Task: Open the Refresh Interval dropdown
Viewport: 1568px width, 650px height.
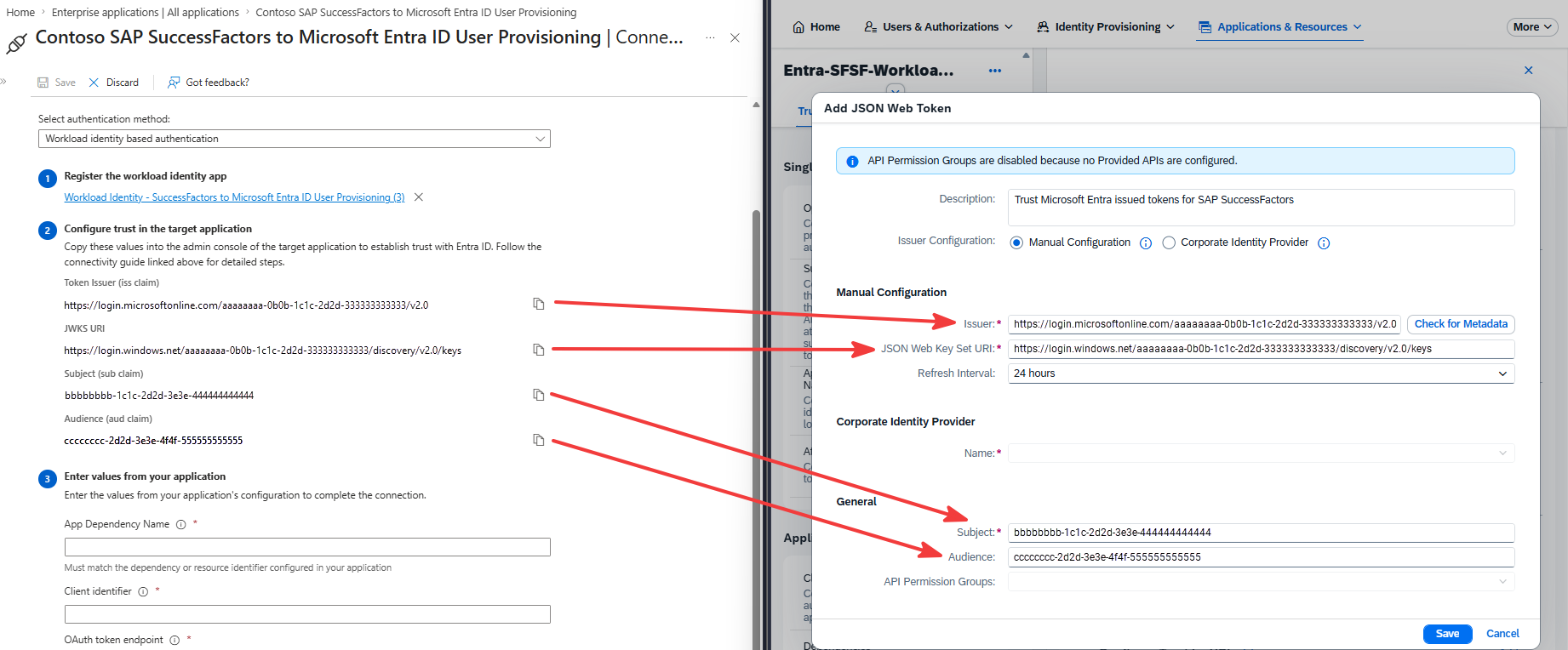Action: [x=1261, y=373]
